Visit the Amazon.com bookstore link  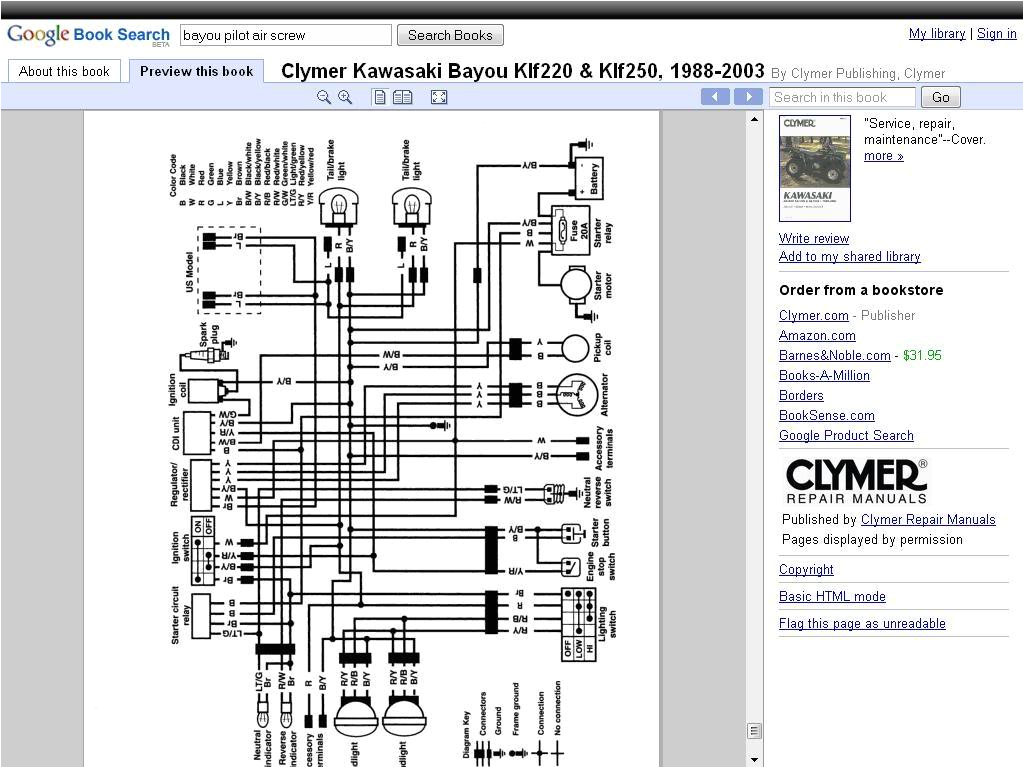click(817, 335)
